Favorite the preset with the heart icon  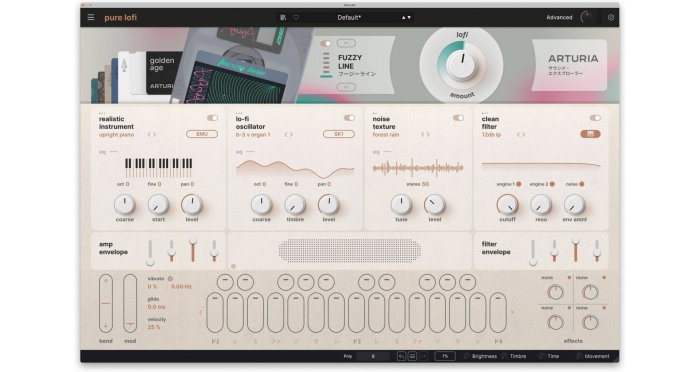(x=296, y=17)
